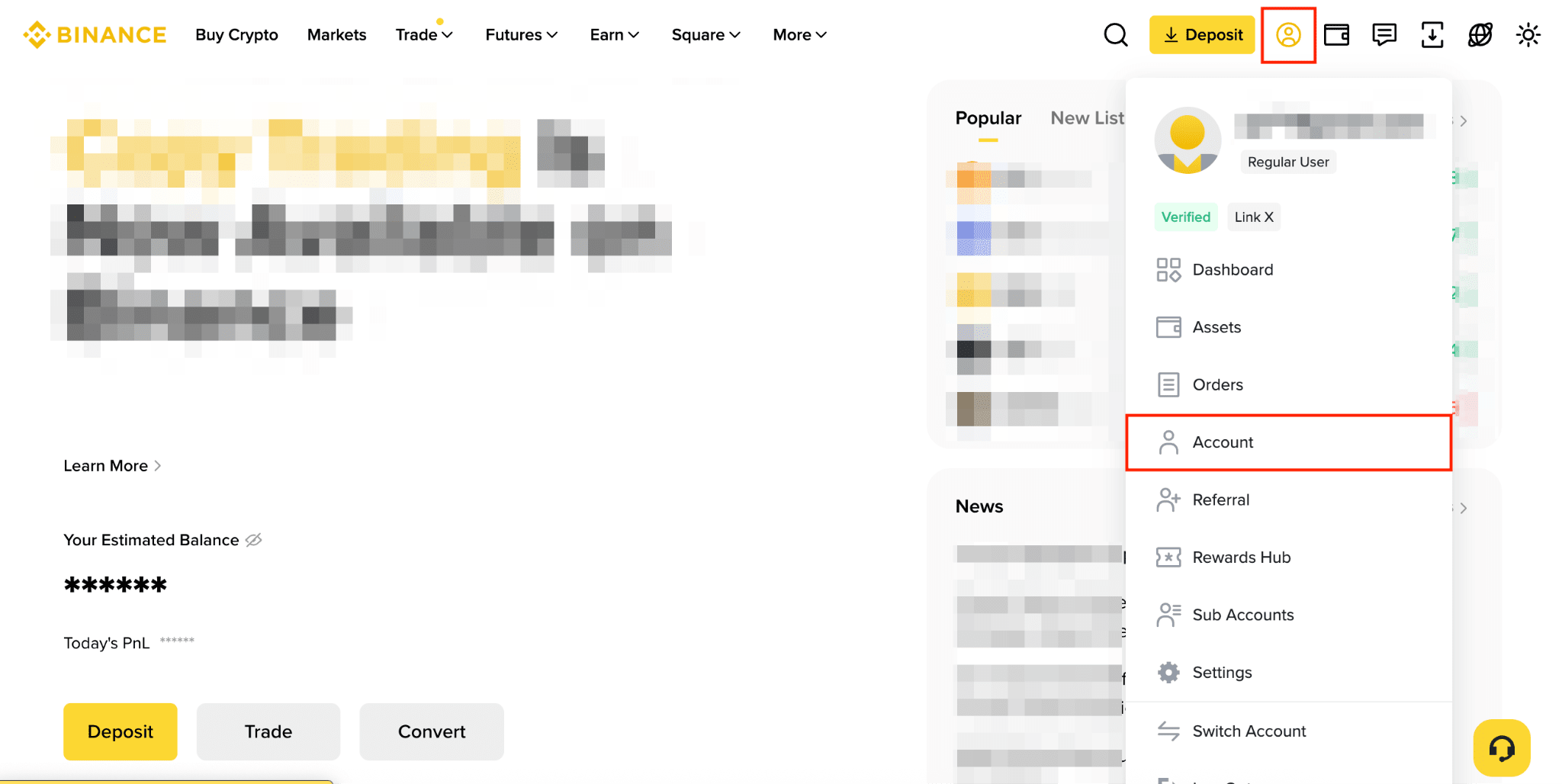Open the user profile icon
The width and height of the screenshot is (1562, 784).
pyautogui.click(x=1288, y=35)
